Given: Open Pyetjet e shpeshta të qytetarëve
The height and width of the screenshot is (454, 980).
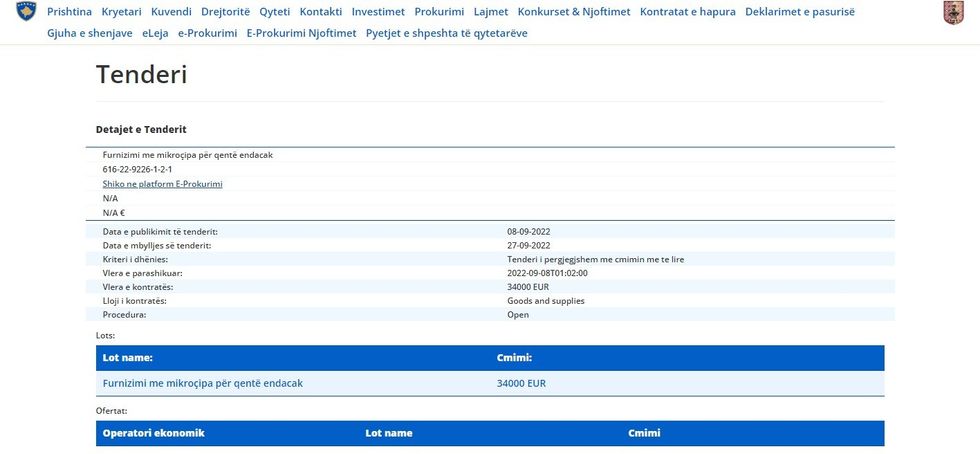Looking at the screenshot, I should click(446, 33).
